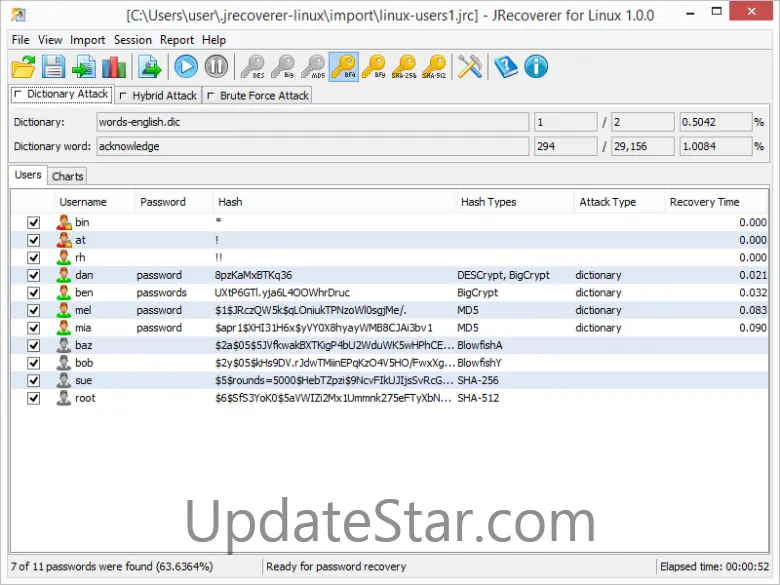
Task: Uncheck the checkbox for user dan
Action: click(33, 275)
